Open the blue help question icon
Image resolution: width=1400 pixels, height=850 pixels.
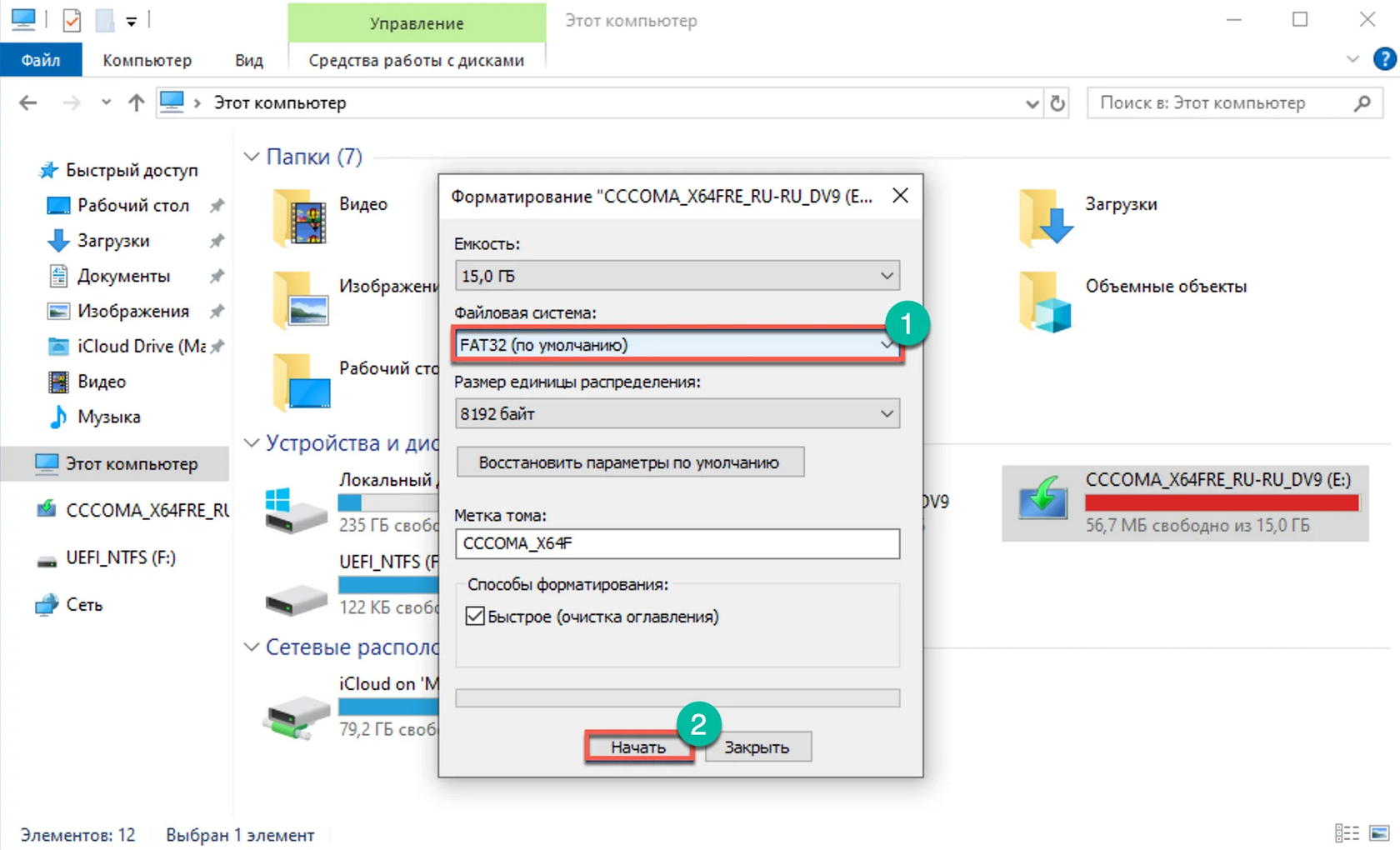[x=1384, y=59]
